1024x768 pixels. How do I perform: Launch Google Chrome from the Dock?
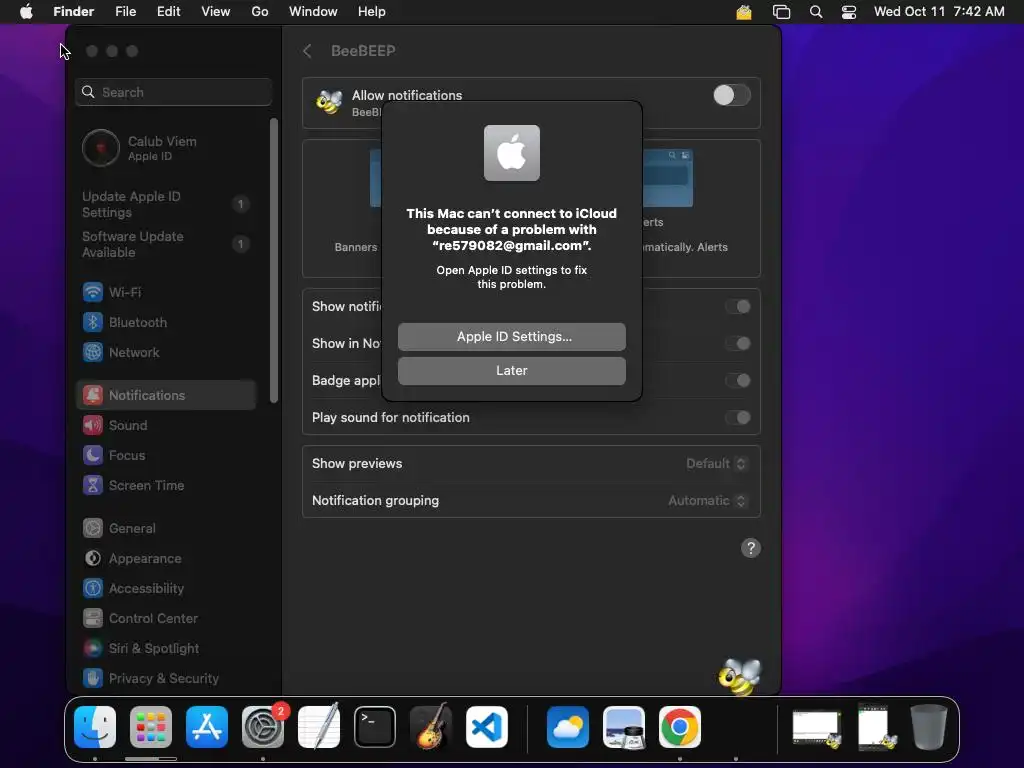pos(680,727)
